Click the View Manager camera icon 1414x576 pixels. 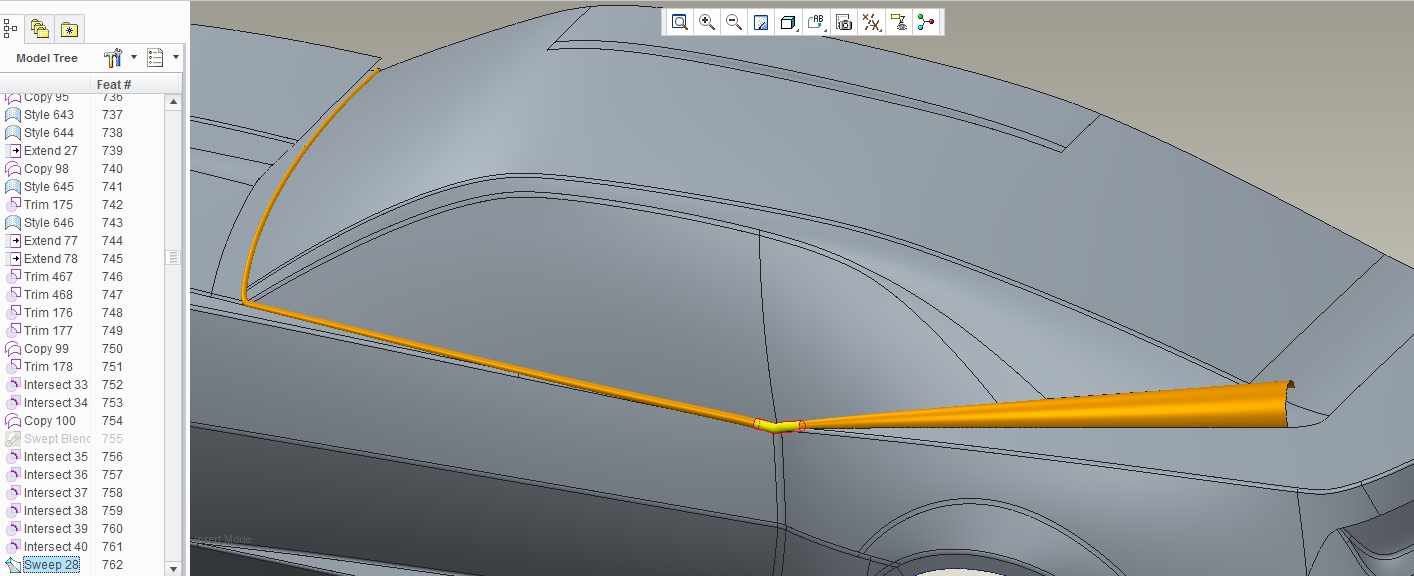[x=843, y=22]
